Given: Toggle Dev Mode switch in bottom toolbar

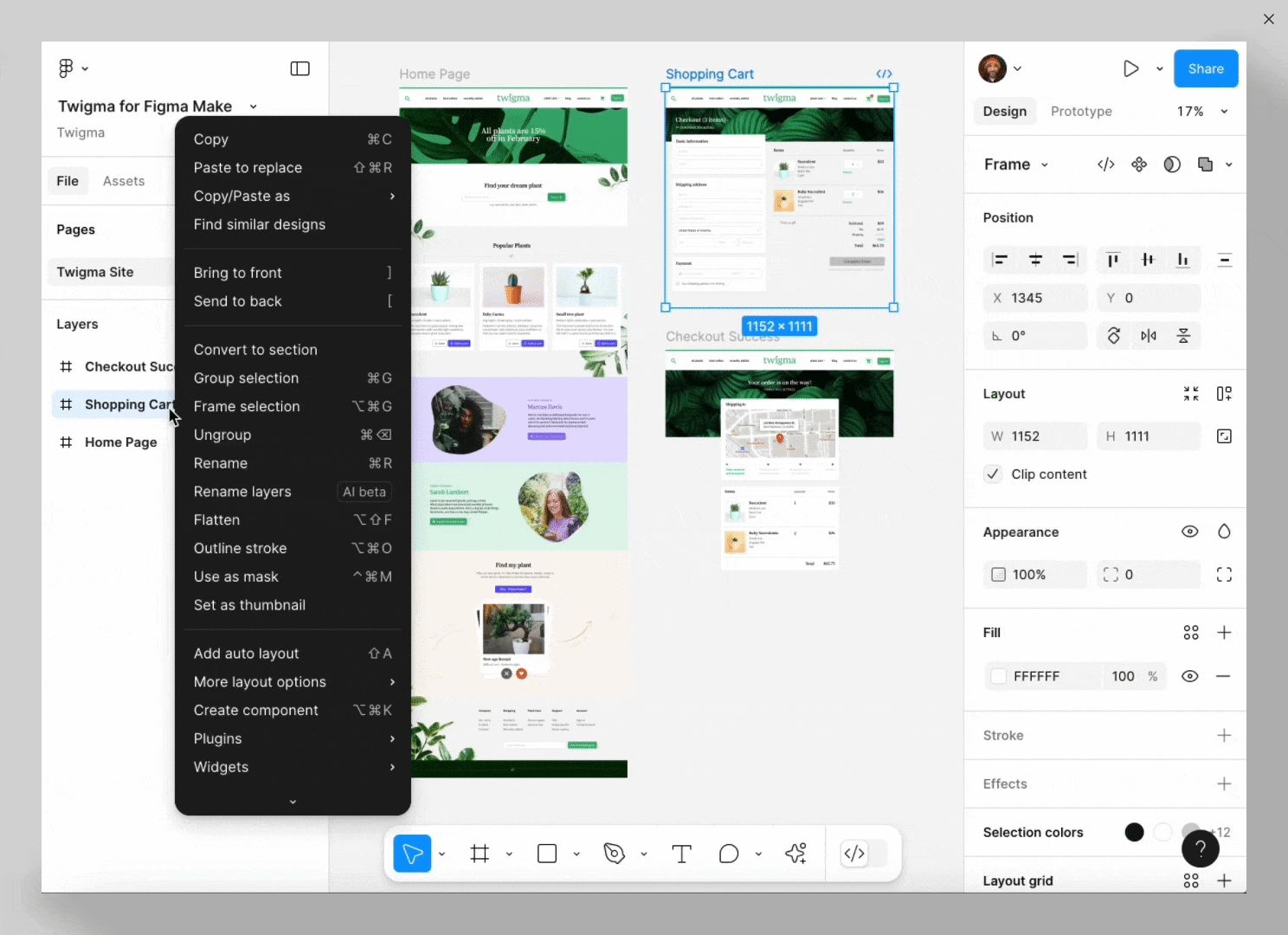Looking at the screenshot, I should click(864, 854).
